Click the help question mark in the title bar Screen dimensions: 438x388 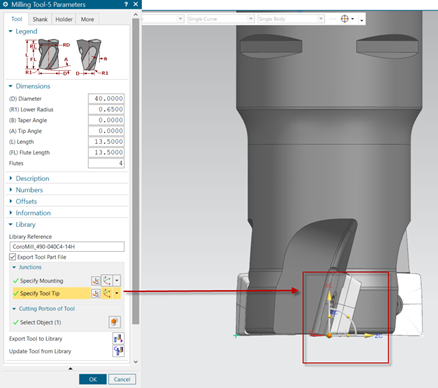[x=126, y=4]
